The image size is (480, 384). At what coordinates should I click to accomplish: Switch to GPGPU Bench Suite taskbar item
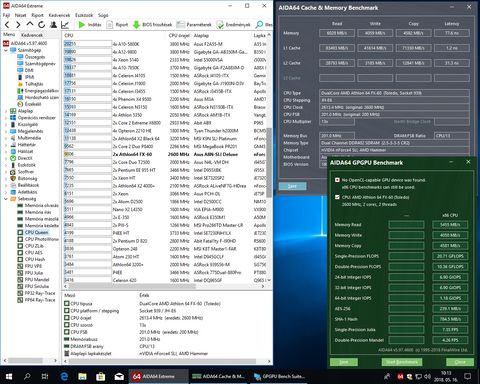click(279, 376)
